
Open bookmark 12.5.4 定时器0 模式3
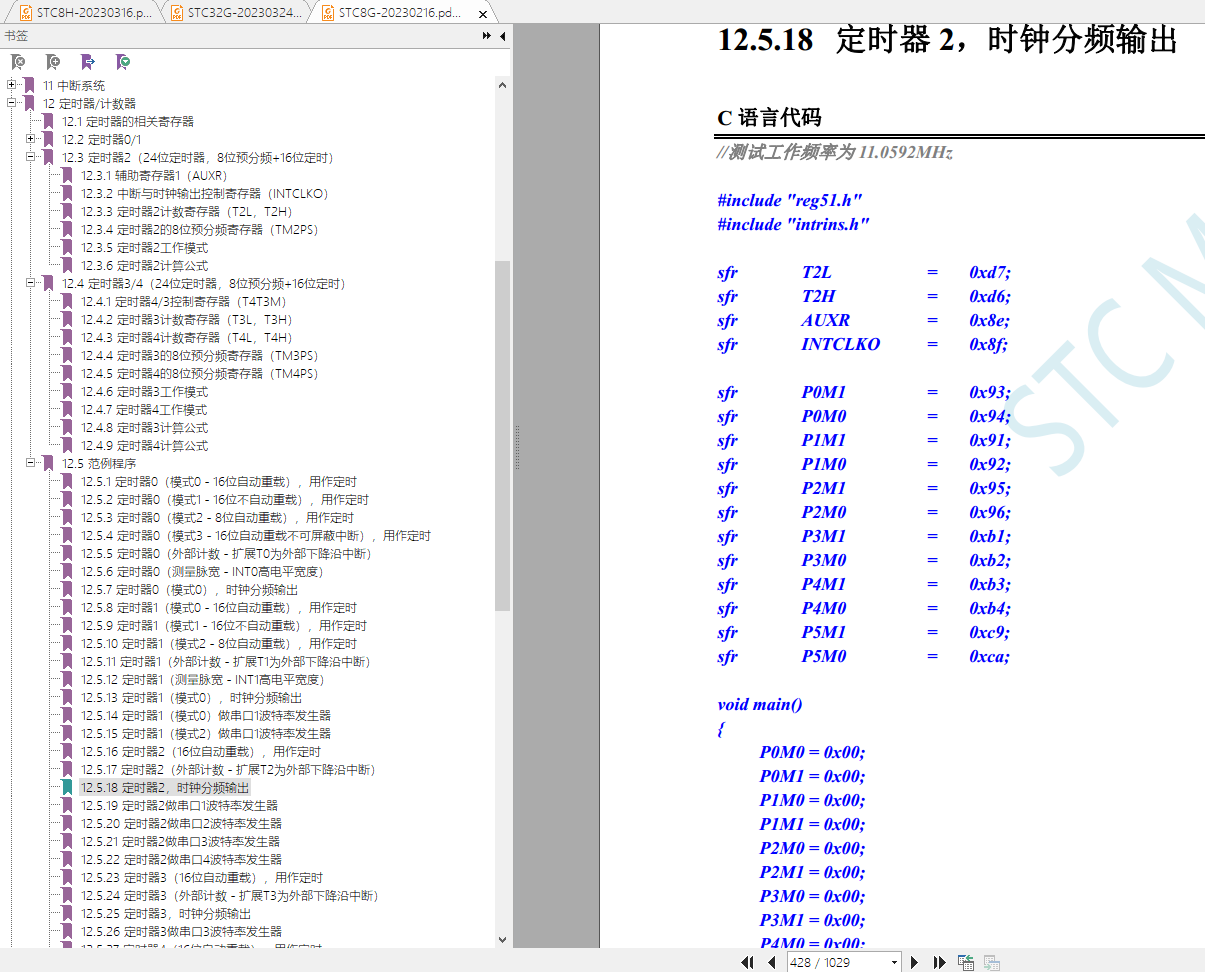tap(256, 535)
